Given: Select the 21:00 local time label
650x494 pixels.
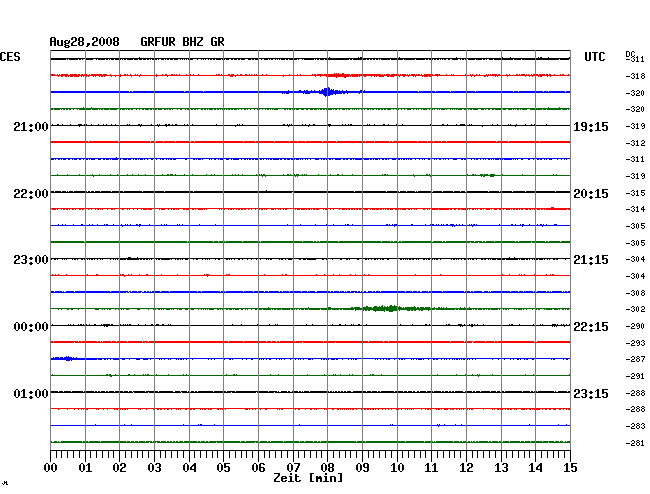Looking at the screenshot, I should (x=31, y=126).
